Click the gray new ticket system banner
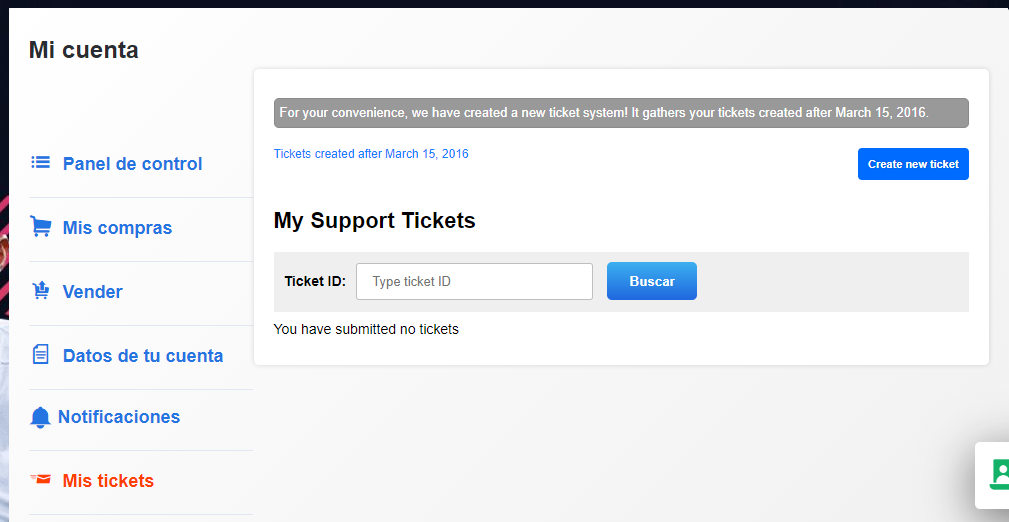This screenshot has height=522, width=1009. click(621, 113)
